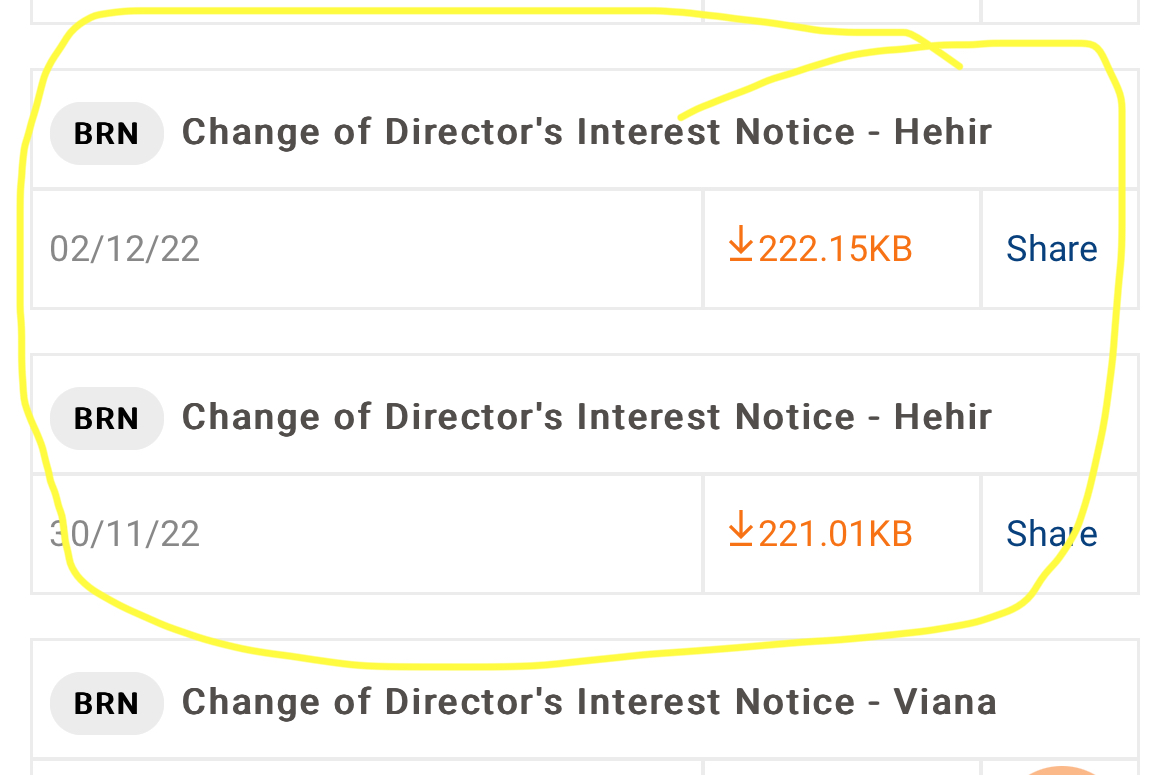Tap orange floating circle at bottom right
The image size is (1170, 775).
(x=1062, y=768)
